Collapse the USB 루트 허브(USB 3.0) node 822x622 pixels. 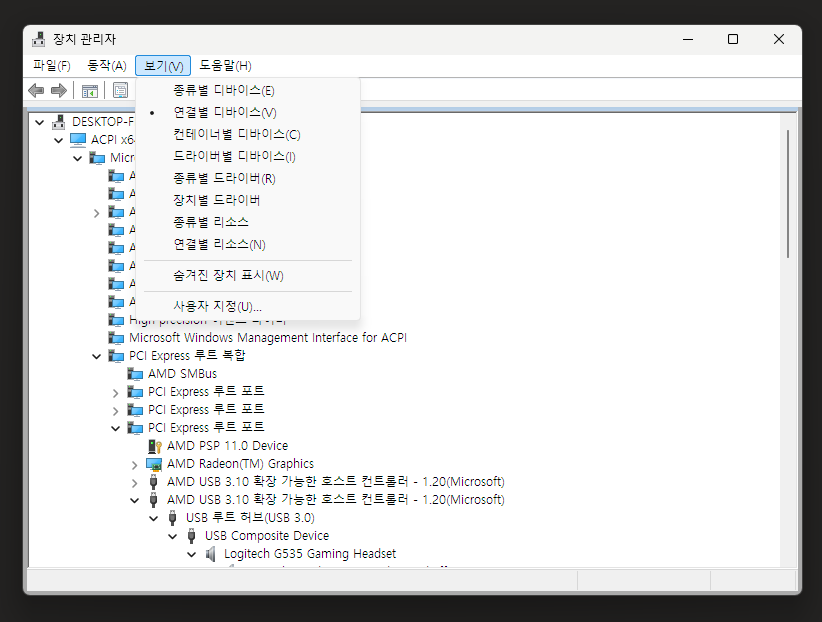tap(154, 518)
